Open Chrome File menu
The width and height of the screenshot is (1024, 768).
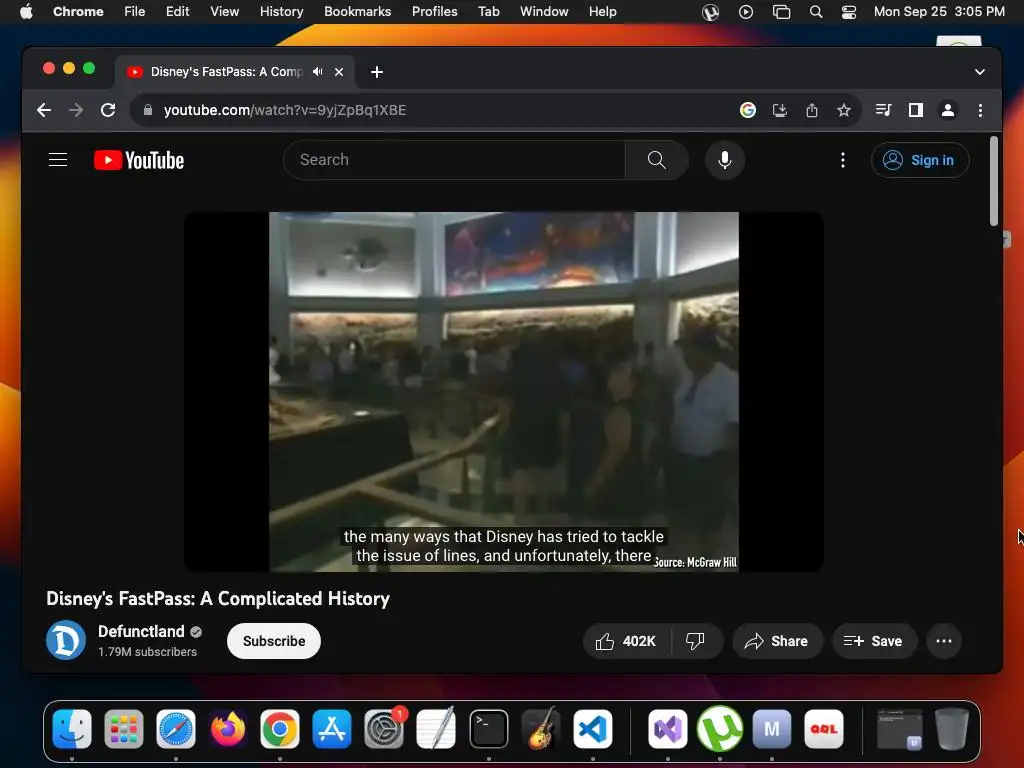[x=135, y=12]
